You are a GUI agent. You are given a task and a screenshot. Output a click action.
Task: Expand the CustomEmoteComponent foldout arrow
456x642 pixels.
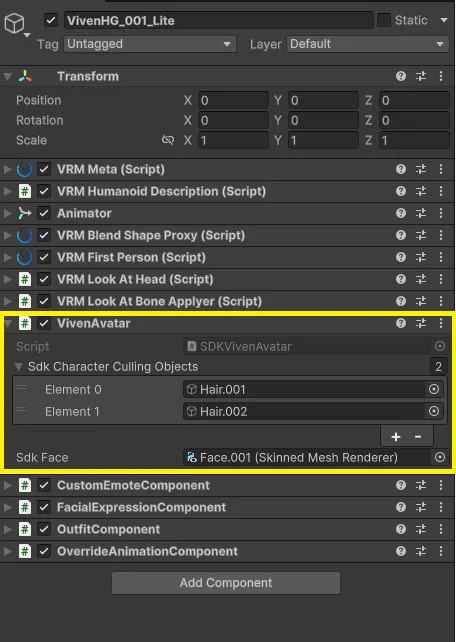point(7,486)
